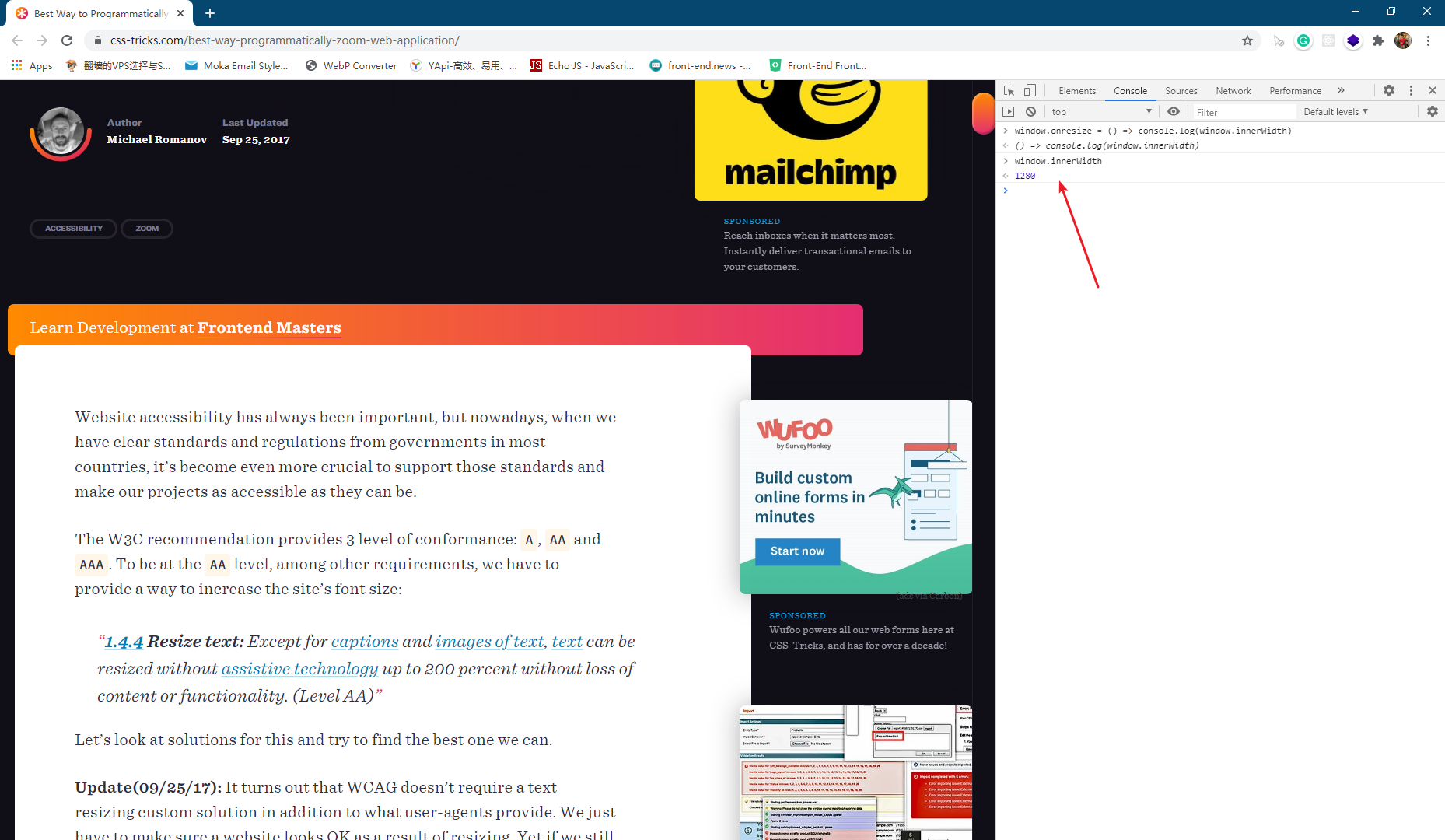Open the Moka Email Style bookmark

pos(237,65)
